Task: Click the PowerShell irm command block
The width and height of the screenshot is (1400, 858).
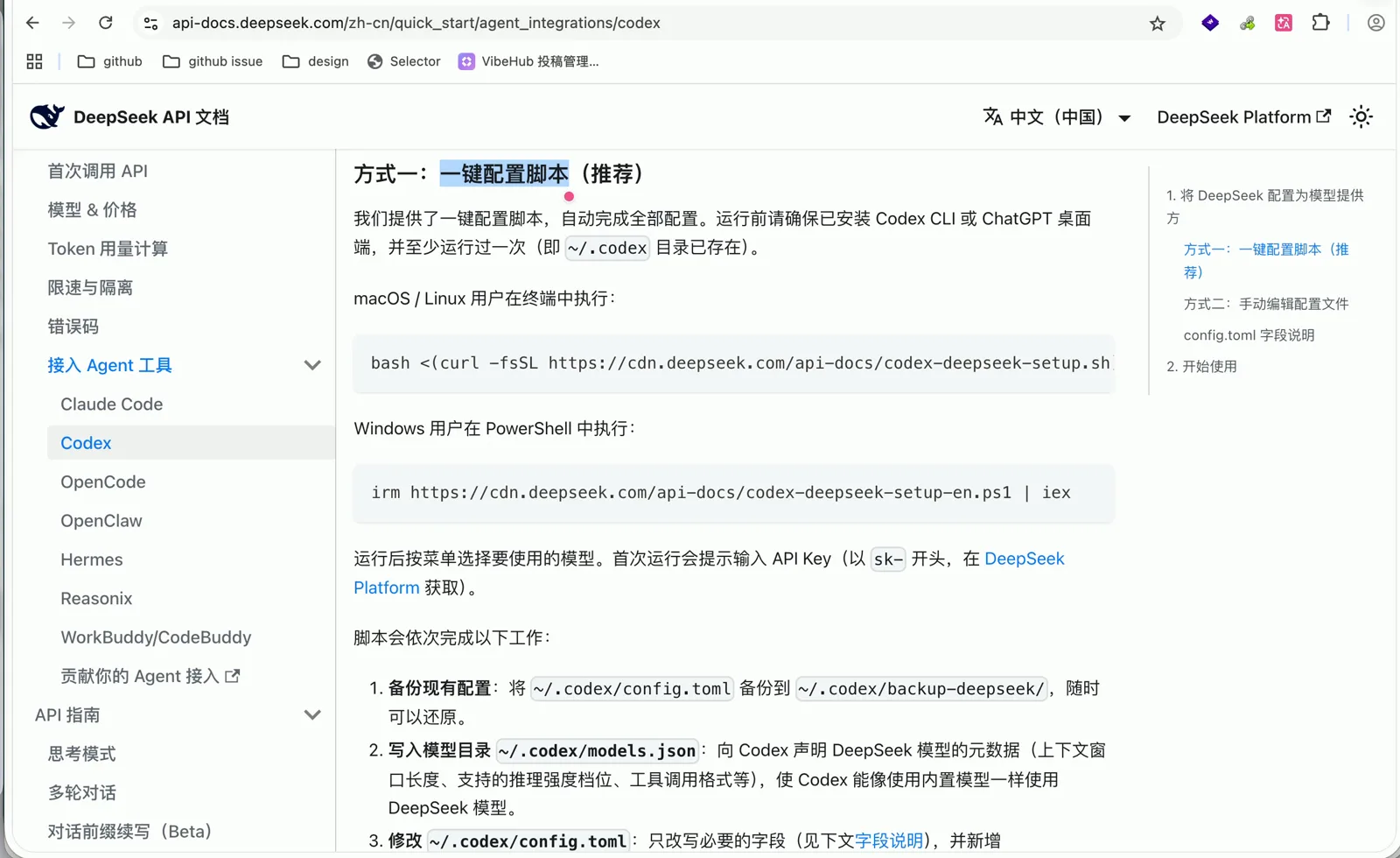Action: point(733,493)
